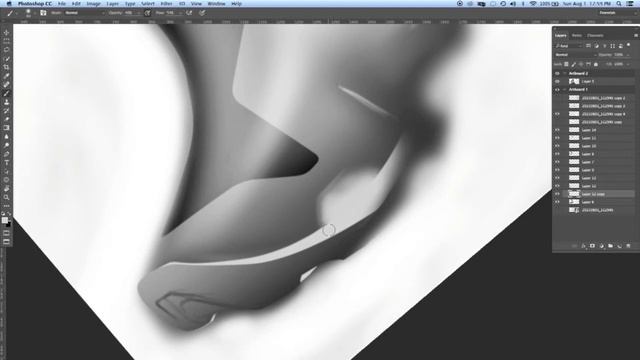The width and height of the screenshot is (640, 360).
Task: Turn layer filtering on or off
Action: 629,45
